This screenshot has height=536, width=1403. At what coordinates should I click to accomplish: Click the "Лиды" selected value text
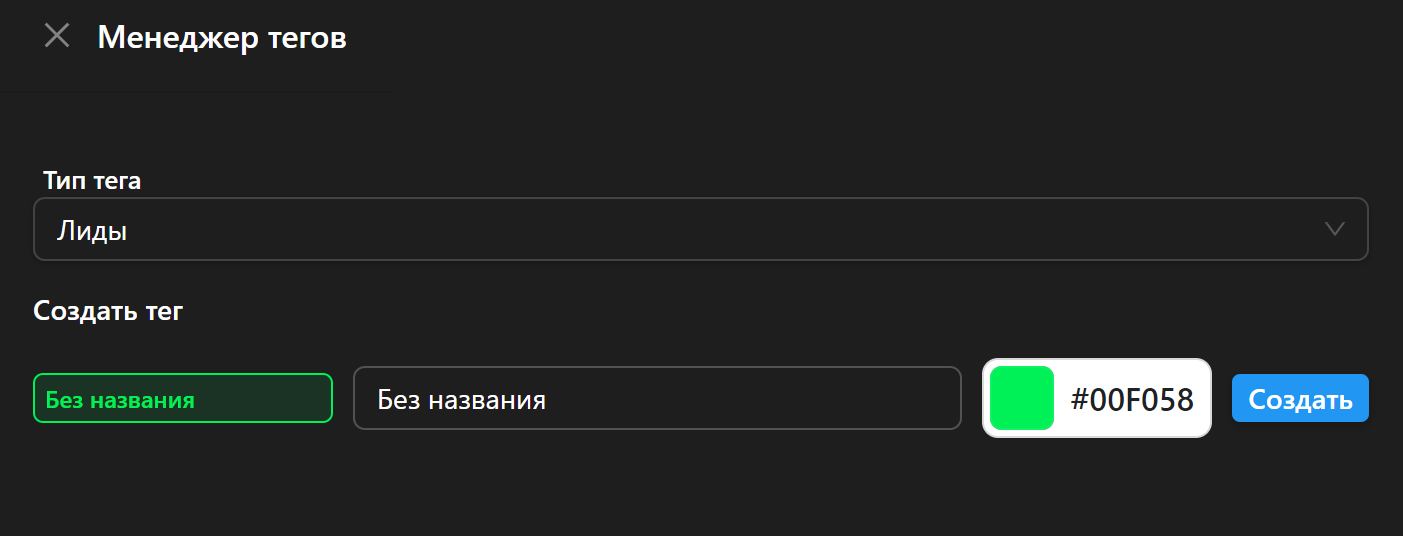click(x=92, y=231)
